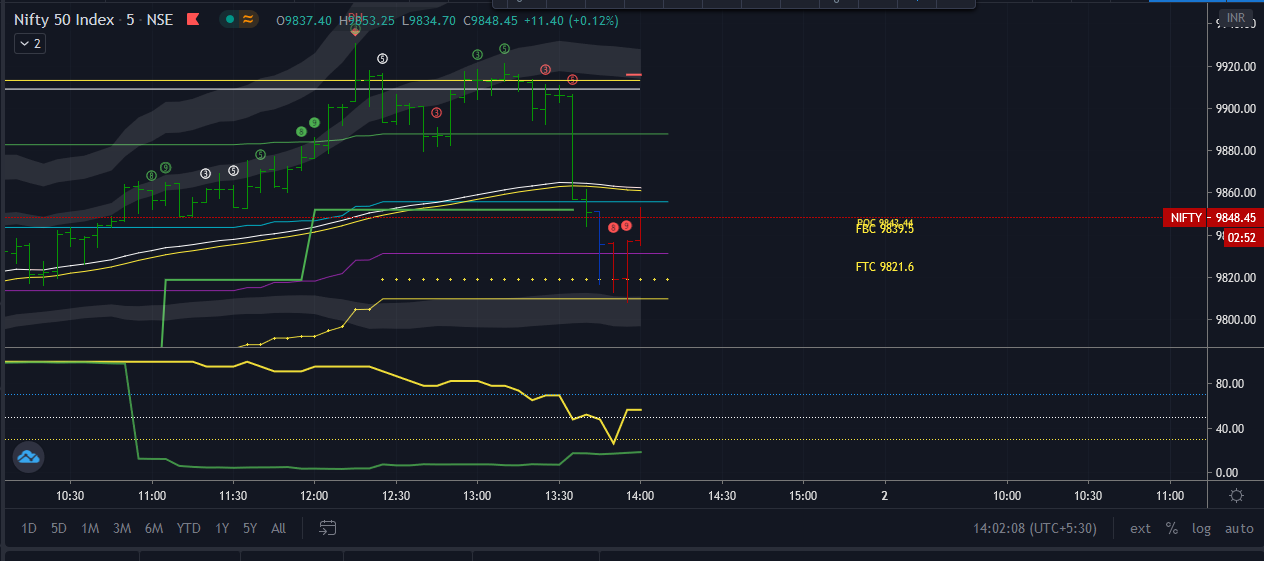Select the YTD date range

188,528
